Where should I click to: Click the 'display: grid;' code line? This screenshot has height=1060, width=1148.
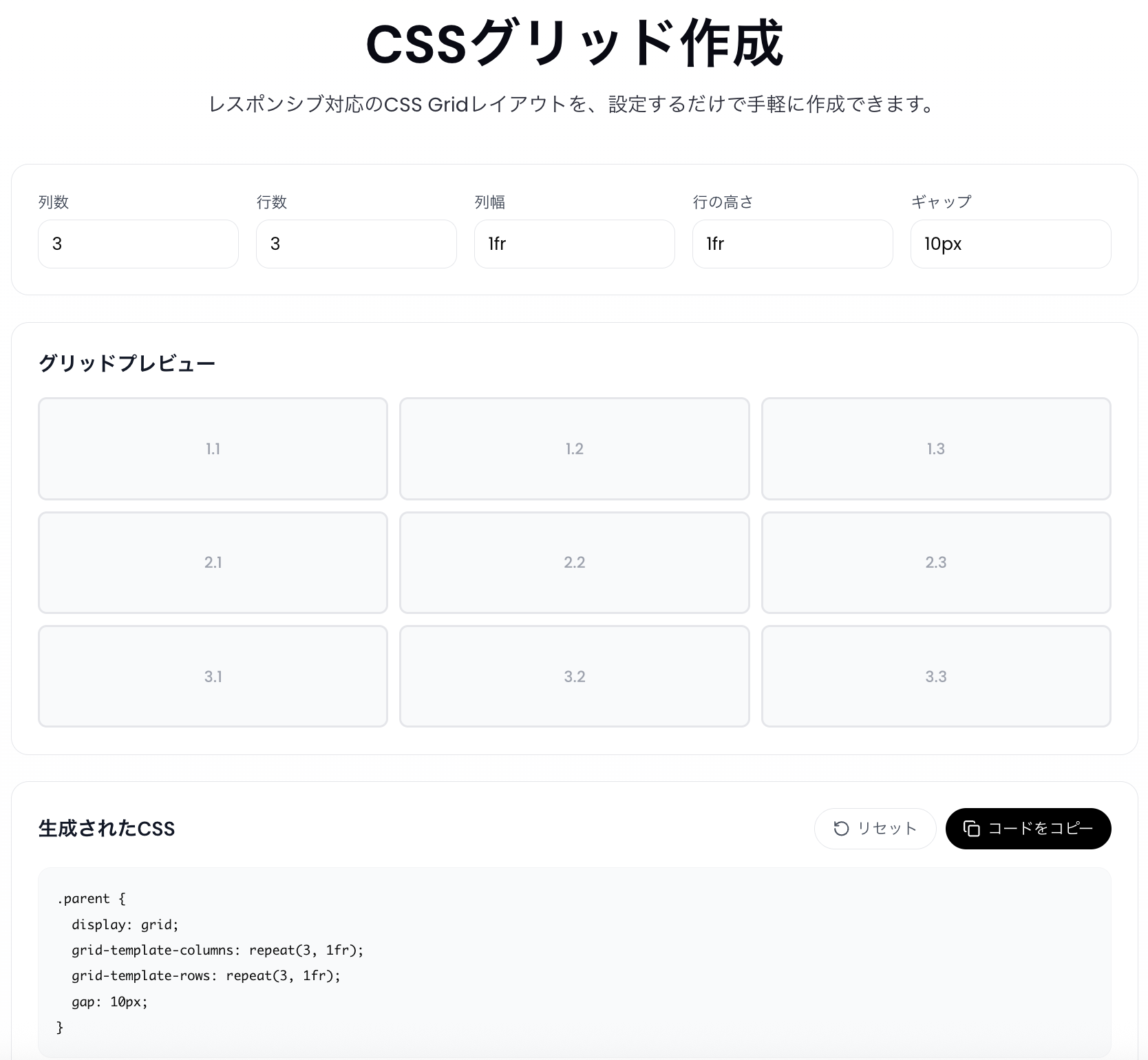(x=125, y=924)
